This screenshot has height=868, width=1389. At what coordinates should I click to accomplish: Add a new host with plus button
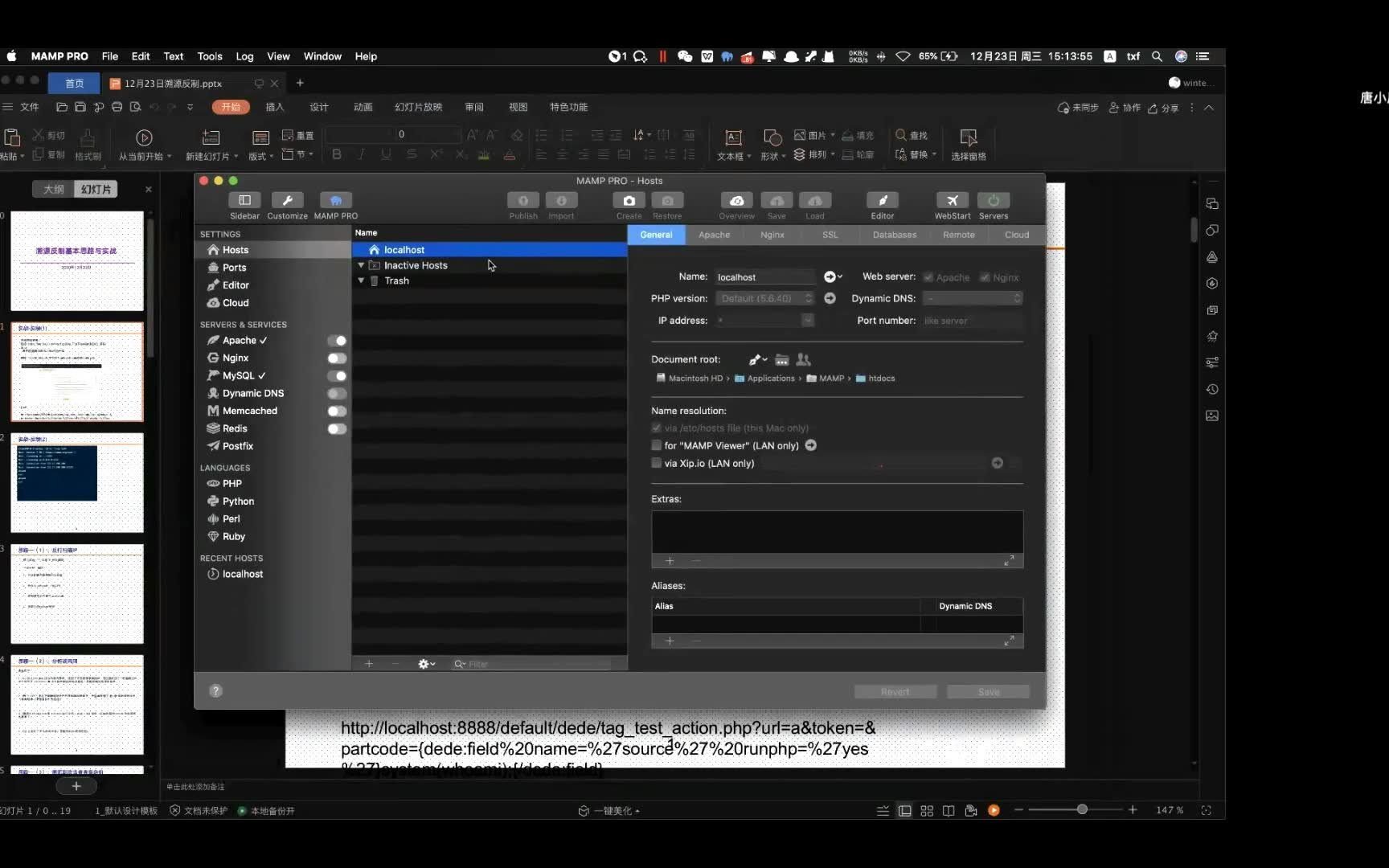(x=369, y=664)
